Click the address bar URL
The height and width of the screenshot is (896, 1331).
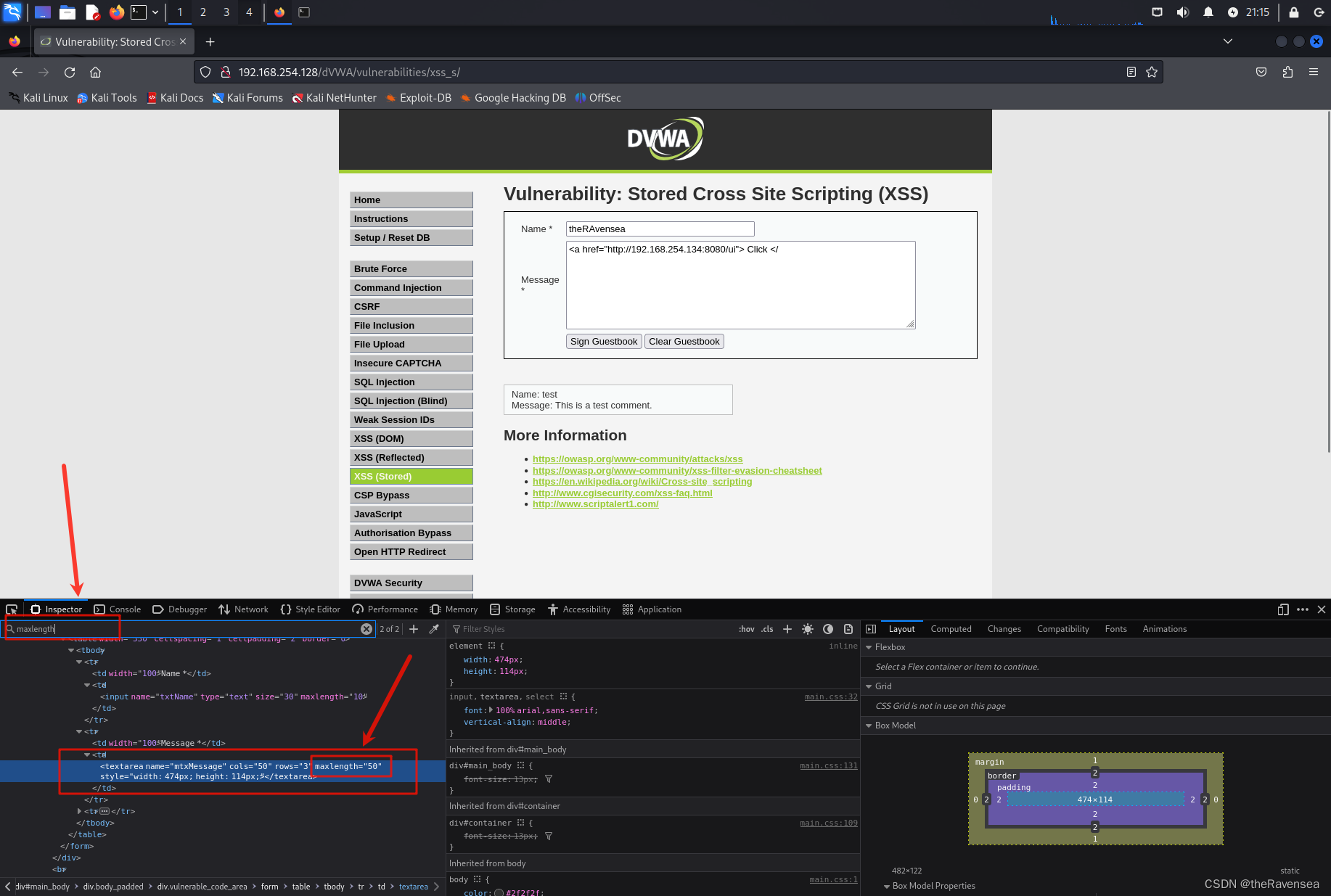tap(349, 72)
